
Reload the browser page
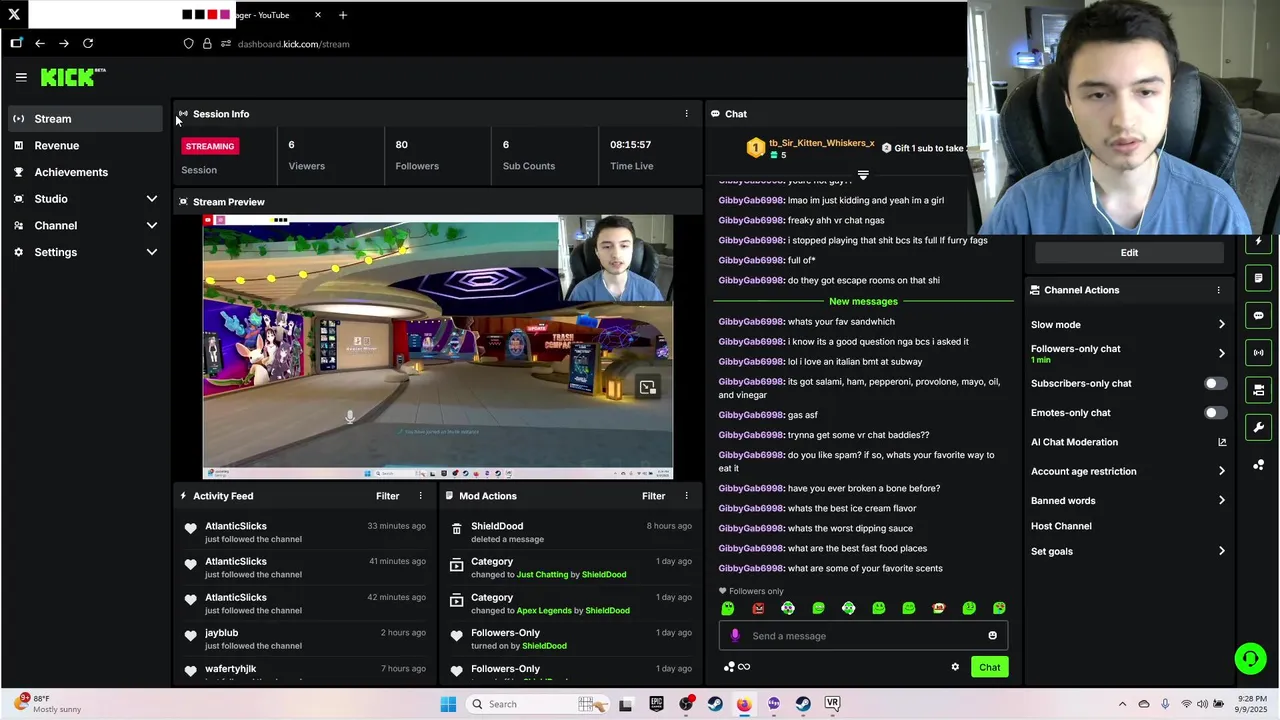[88, 43]
